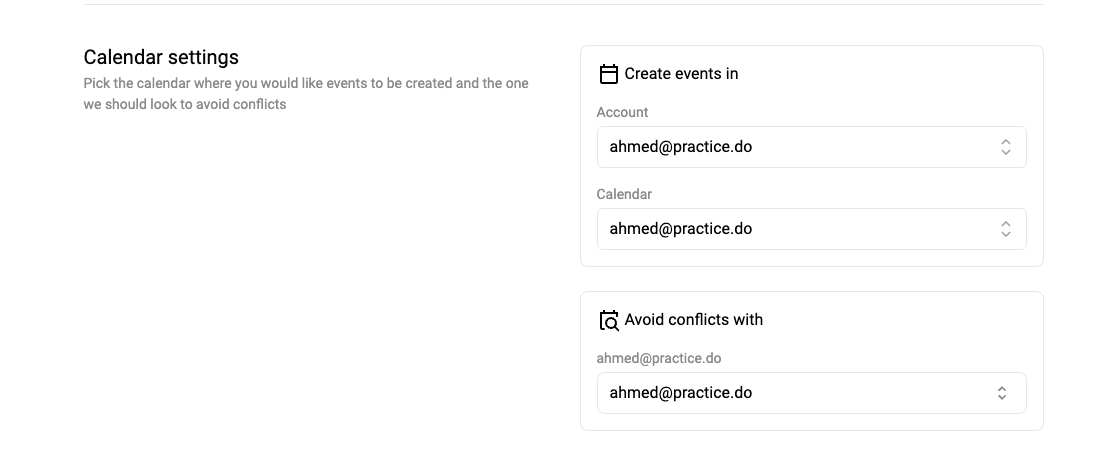The image size is (1109, 450).
Task: Select ahmed@practice.do value inside Account field
Action: click(x=680, y=147)
